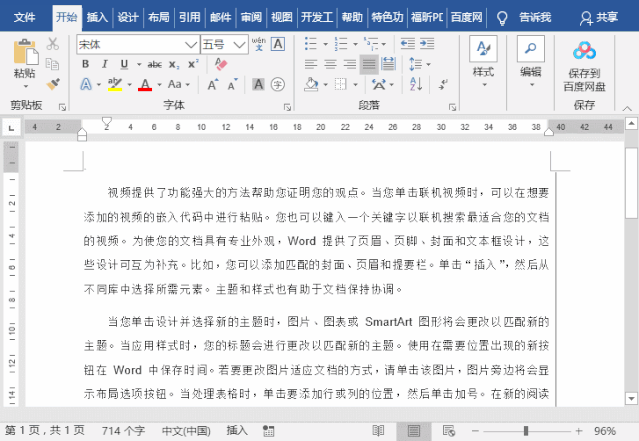The height and width of the screenshot is (441, 639).
Task: Apply distributed alignment
Action: 388,64
